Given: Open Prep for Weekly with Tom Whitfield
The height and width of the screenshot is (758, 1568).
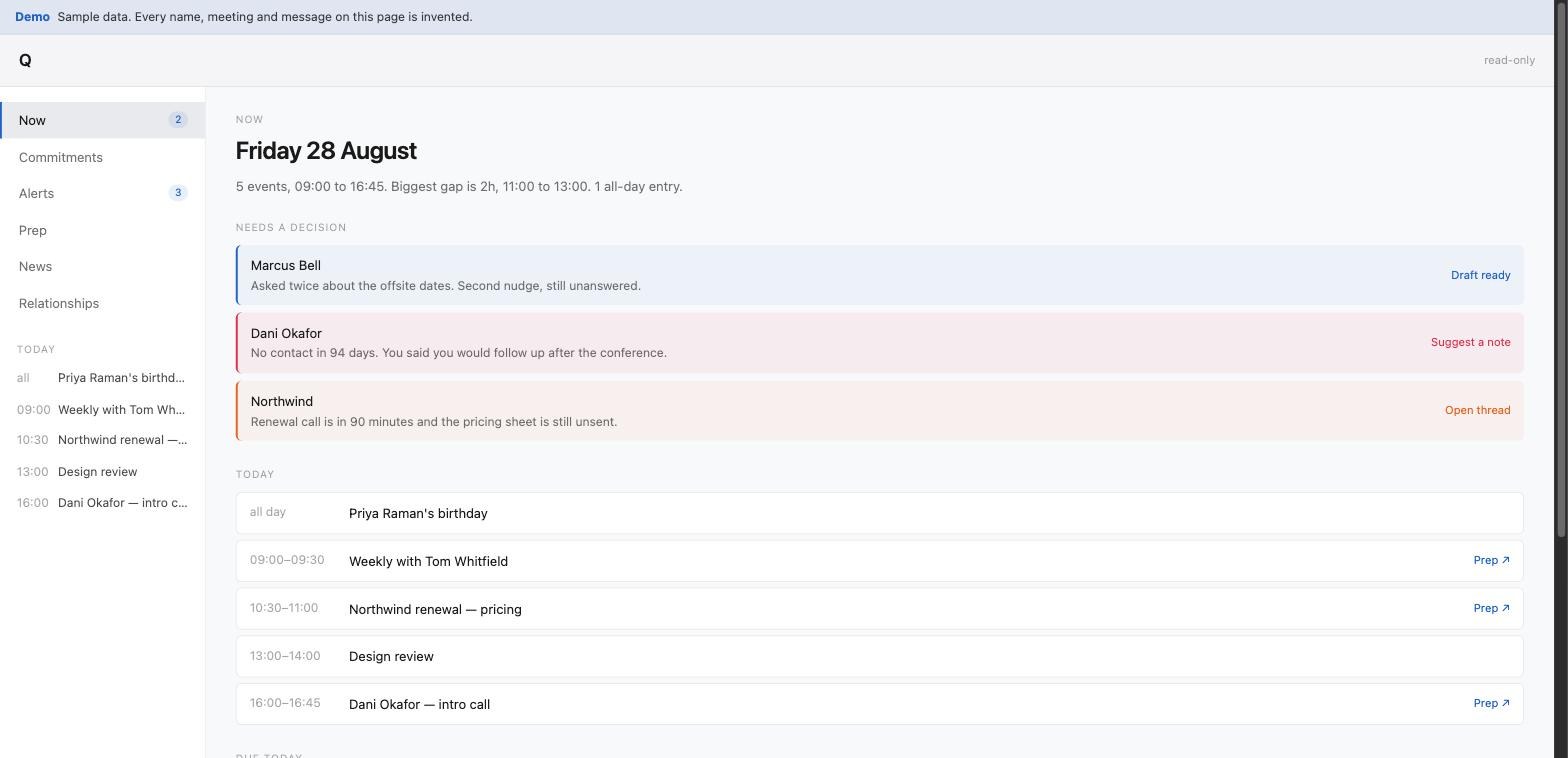Looking at the screenshot, I should [x=1491, y=561].
